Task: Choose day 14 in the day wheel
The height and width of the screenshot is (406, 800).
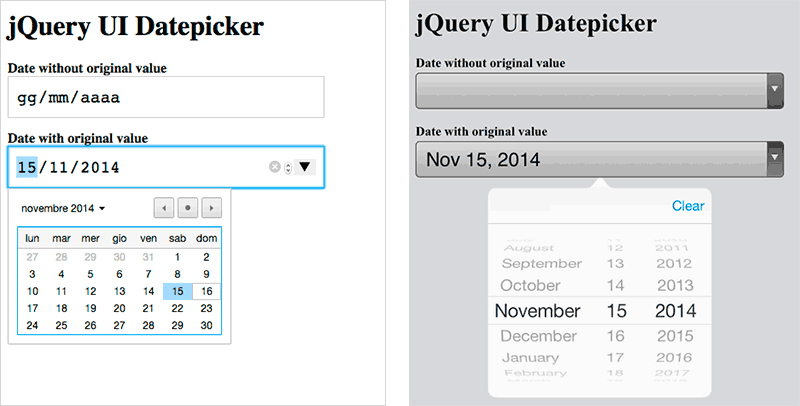Action: point(616,286)
